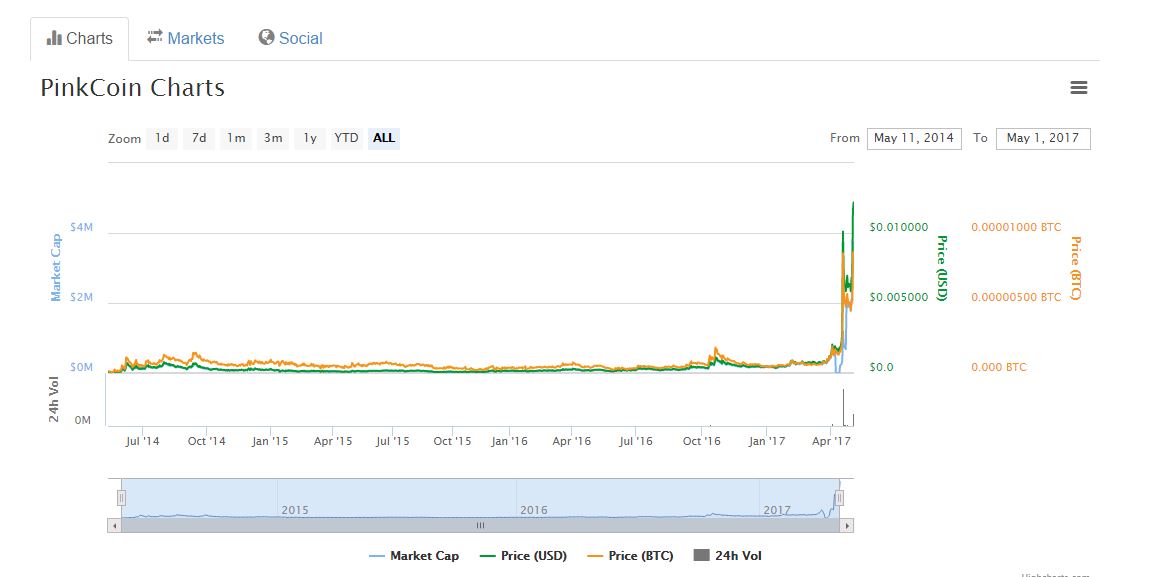This screenshot has height=577, width=1159.
Task: Switch to the Charts tab
Action: click(80, 38)
